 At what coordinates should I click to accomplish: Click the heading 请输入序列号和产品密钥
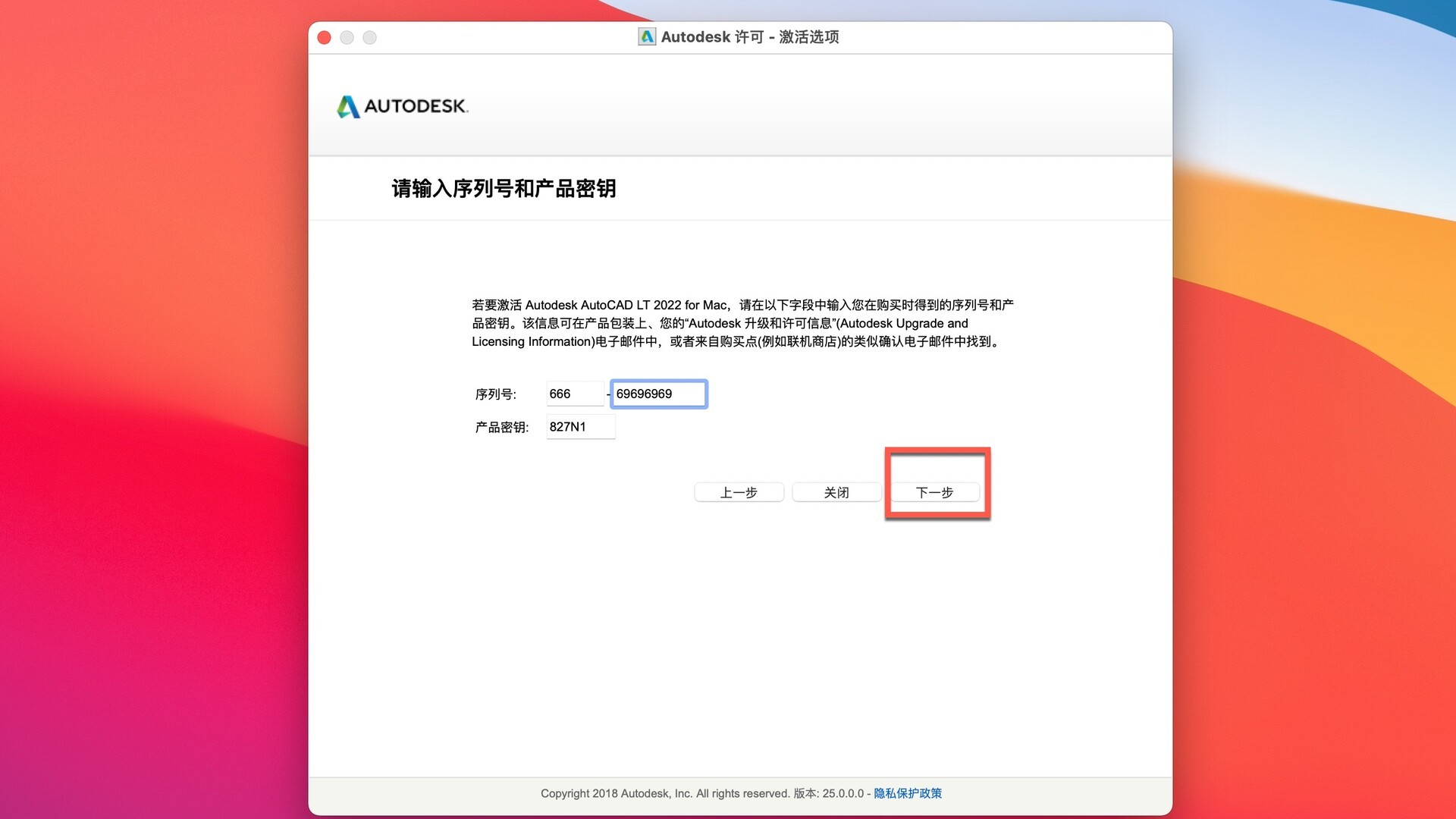(x=504, y=188)
